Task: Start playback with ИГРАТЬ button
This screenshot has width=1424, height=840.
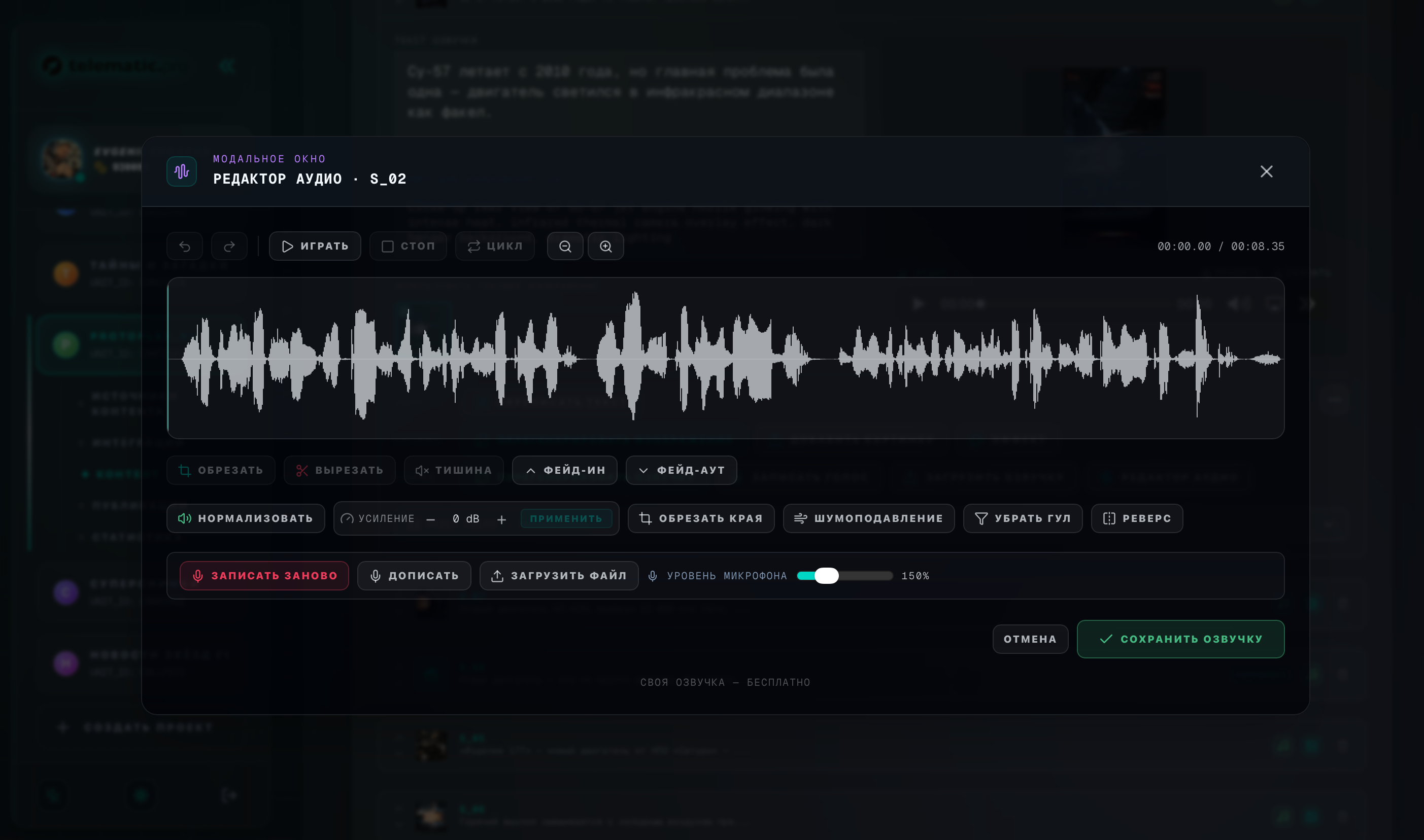Action: tap(315, 246)
